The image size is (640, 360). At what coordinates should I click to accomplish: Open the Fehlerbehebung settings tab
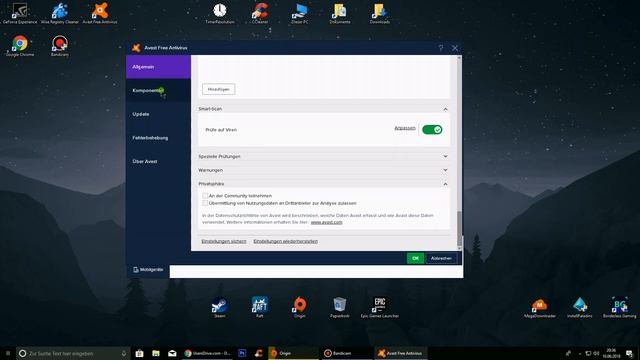(158, 138)
